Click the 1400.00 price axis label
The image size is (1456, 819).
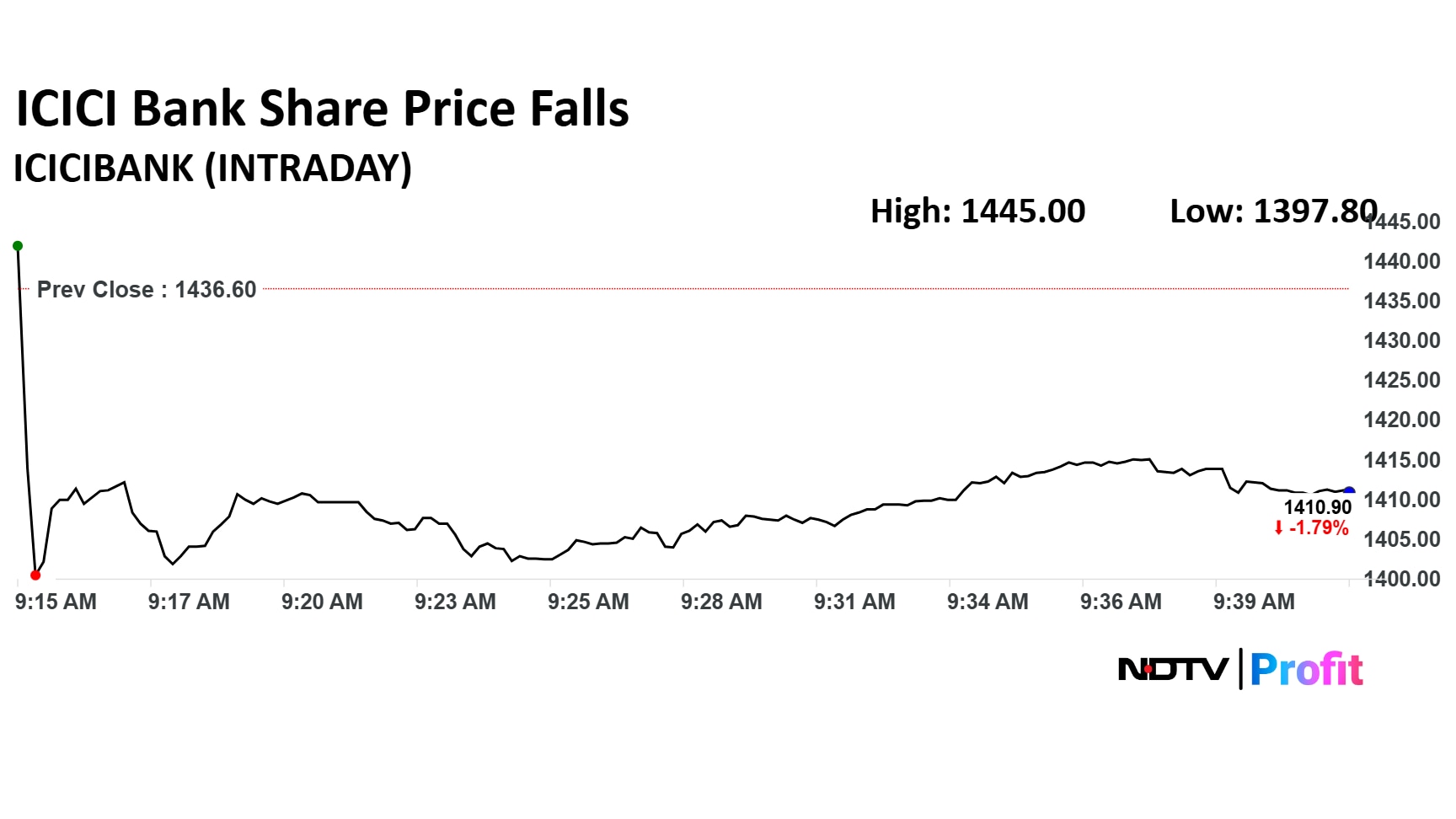(1402, 579)
